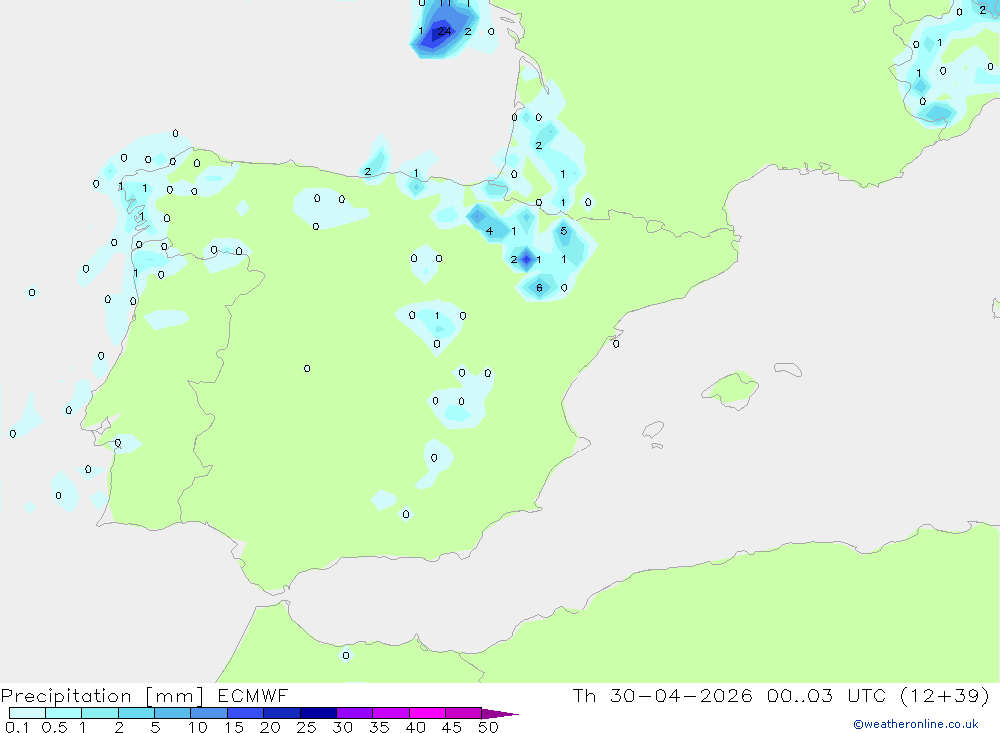Click the legend scale label '10'
The width and height of the screenshot is (1000, 733).
pos(198,727)
